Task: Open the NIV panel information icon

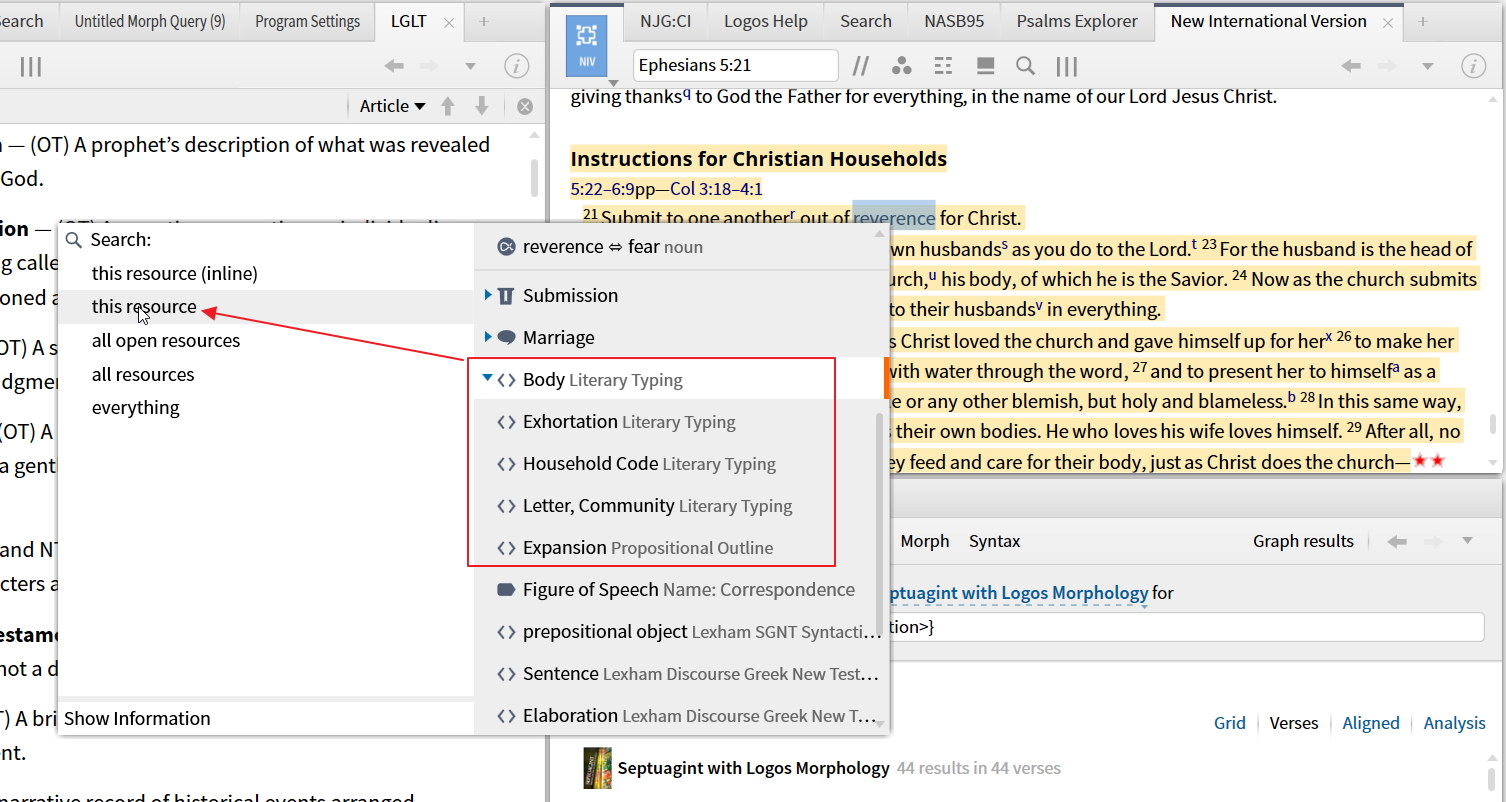Action: 1473,66
